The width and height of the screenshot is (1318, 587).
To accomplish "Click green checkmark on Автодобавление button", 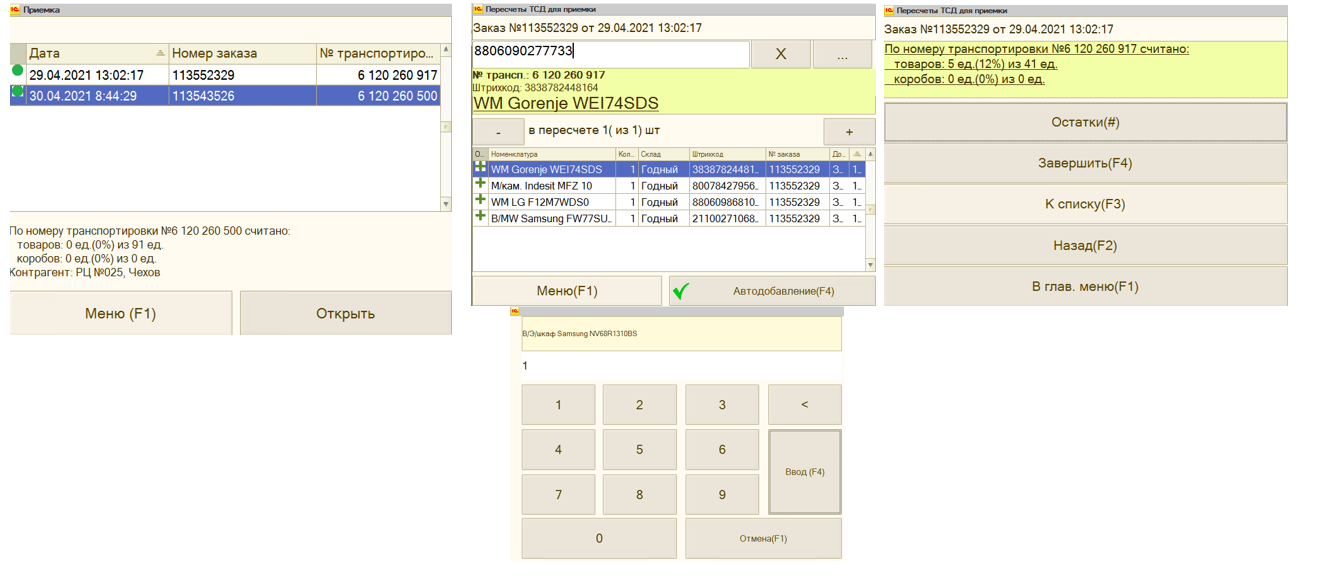I will [681, 291].
